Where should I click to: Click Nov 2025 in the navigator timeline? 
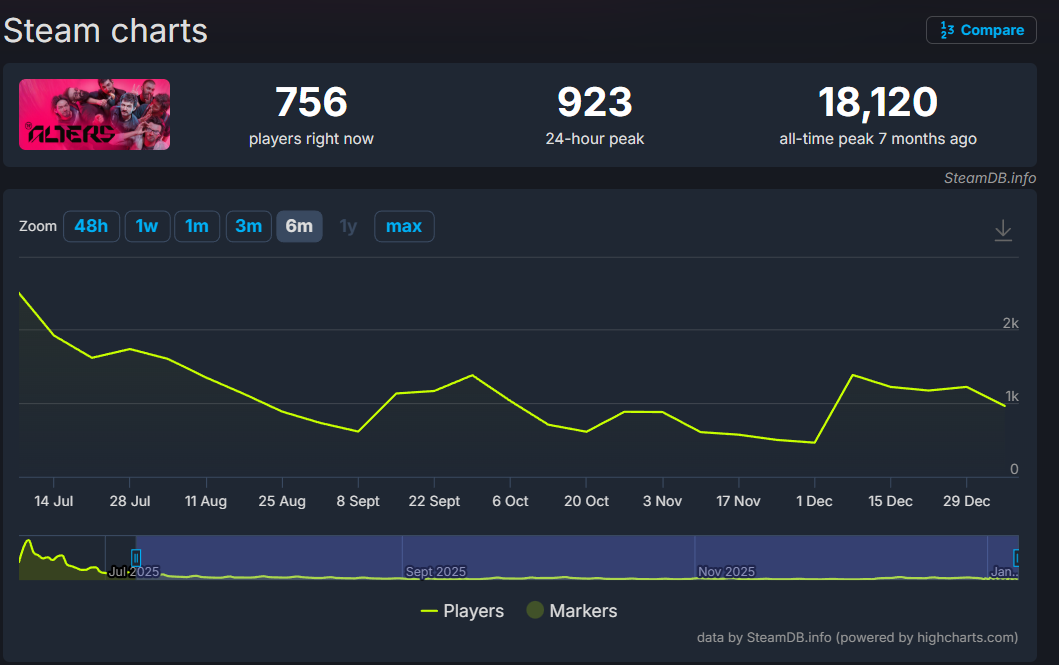pyautogui.click(x=726, y=572)
